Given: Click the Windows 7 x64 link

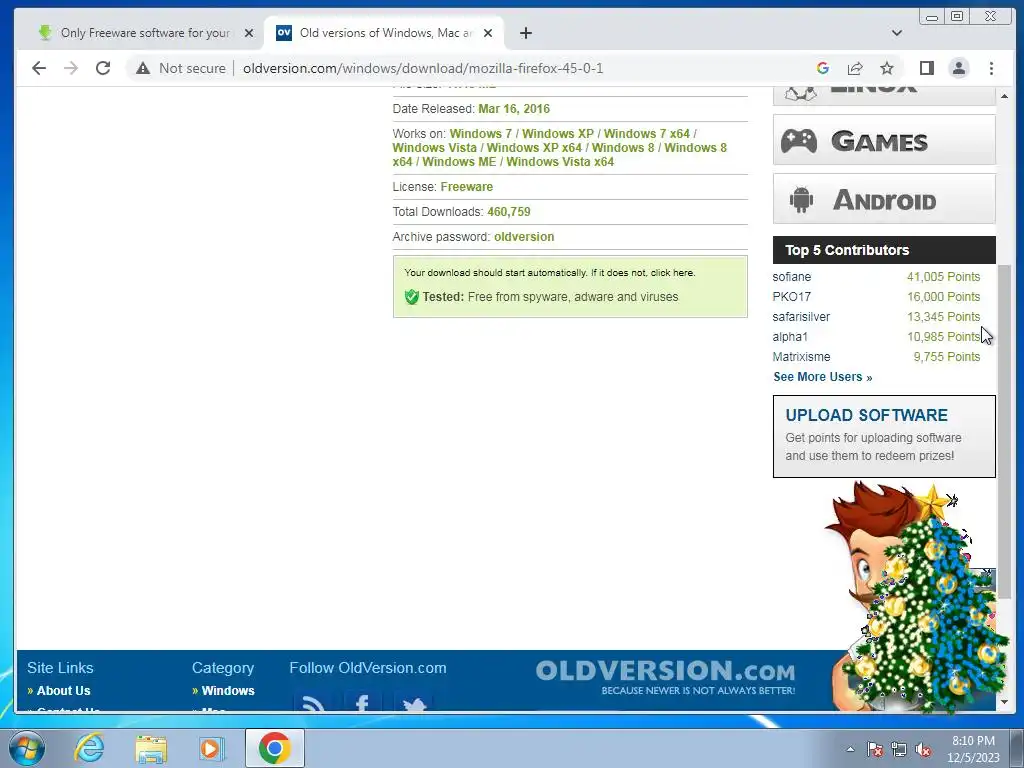Looking at the screenshot, I should pyautogui.click(x=647, y=133).
